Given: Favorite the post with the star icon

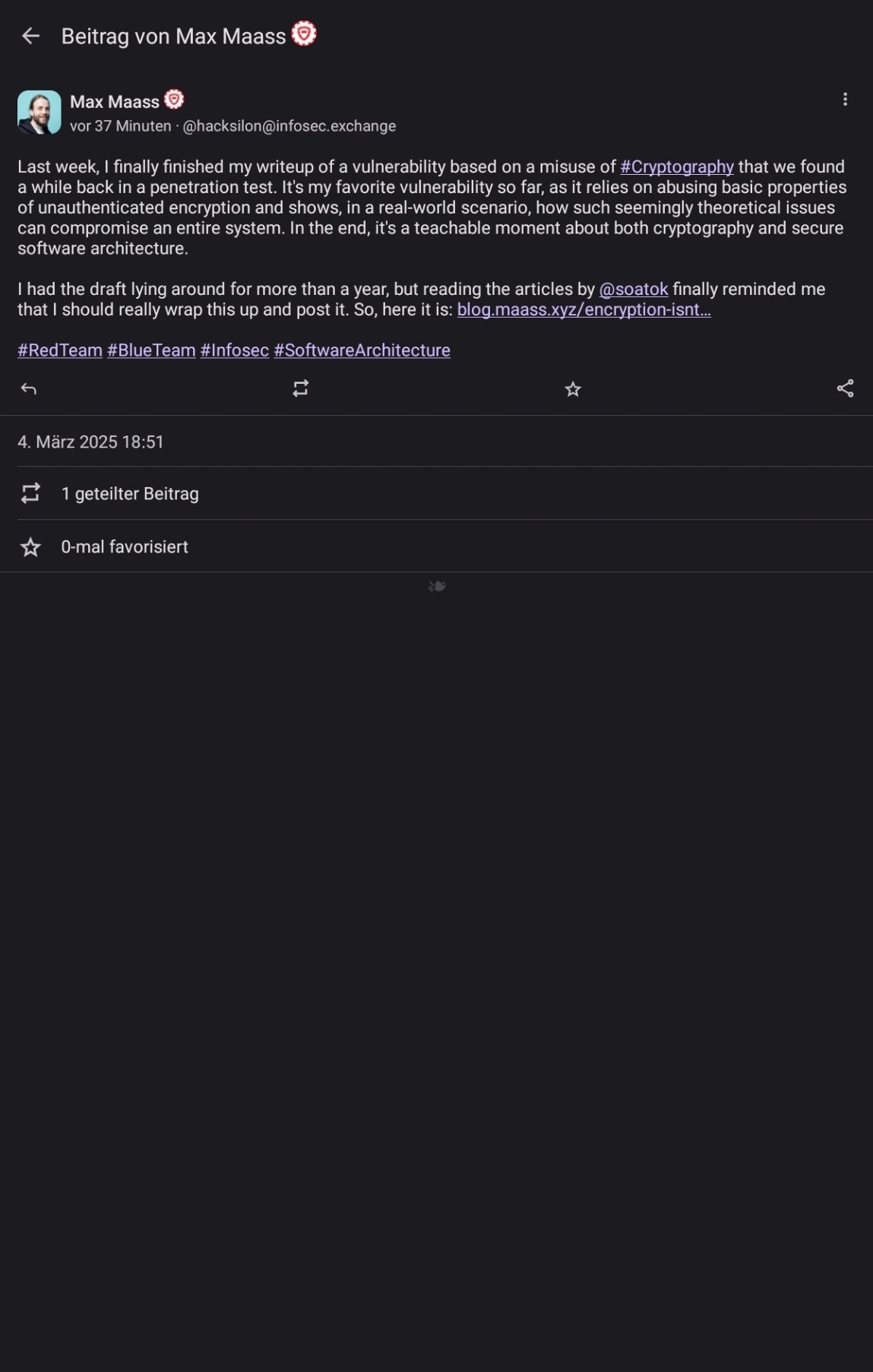Looking at the screenshot, I should tap(573, 389).
